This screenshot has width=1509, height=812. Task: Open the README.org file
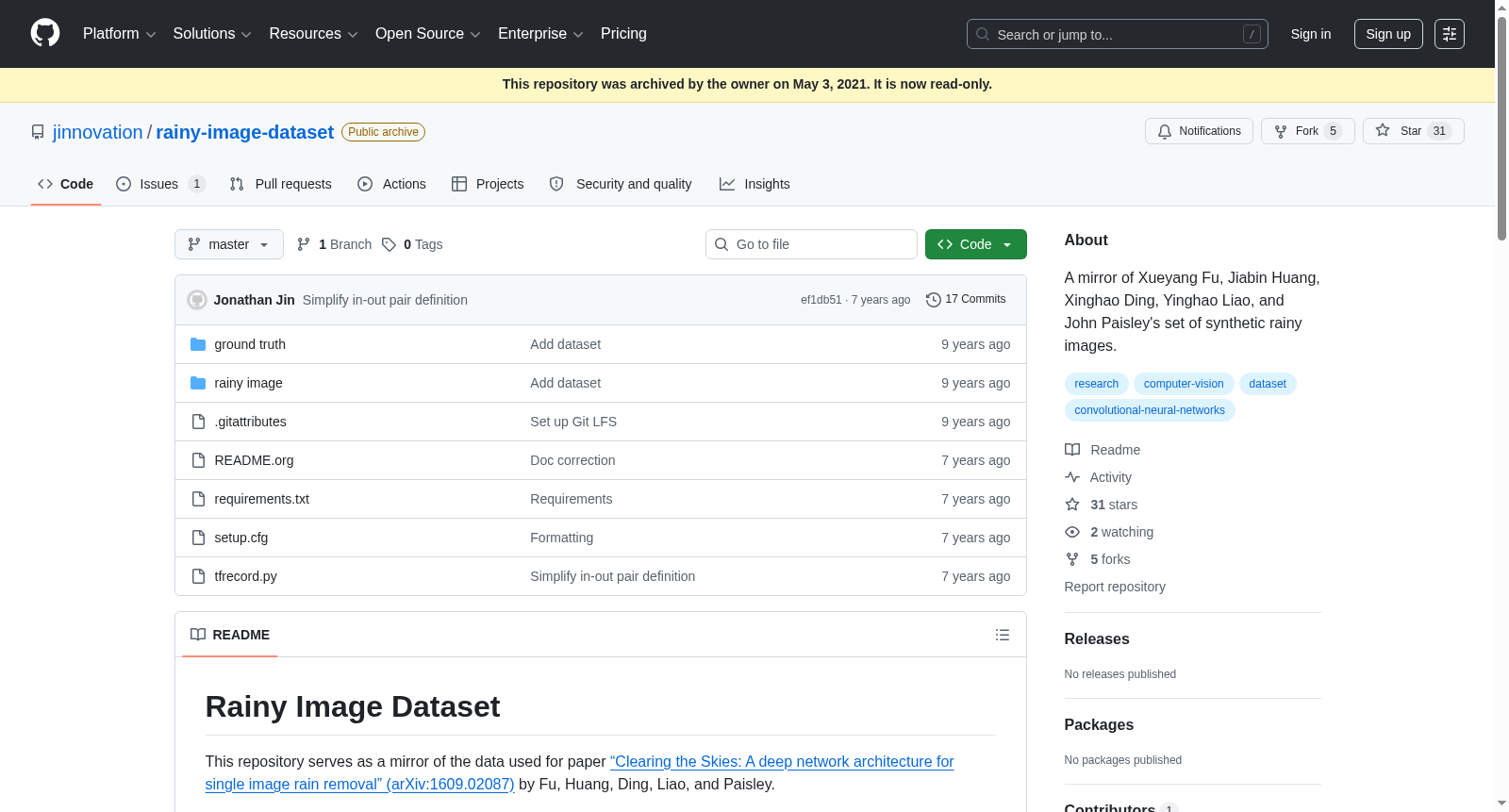tap(254, 460)
